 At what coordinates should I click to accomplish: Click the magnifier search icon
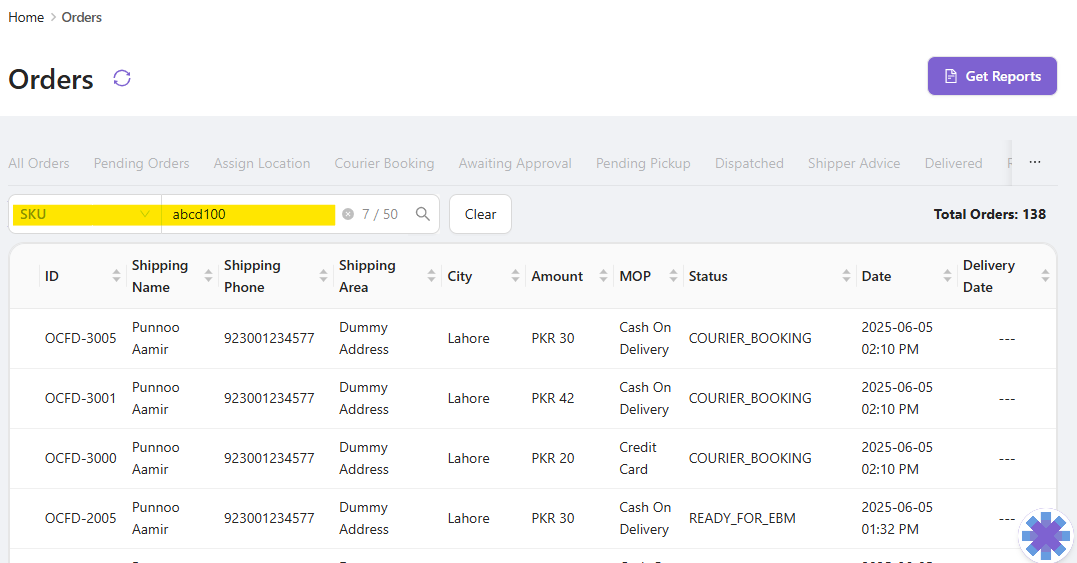coord(423,214)
